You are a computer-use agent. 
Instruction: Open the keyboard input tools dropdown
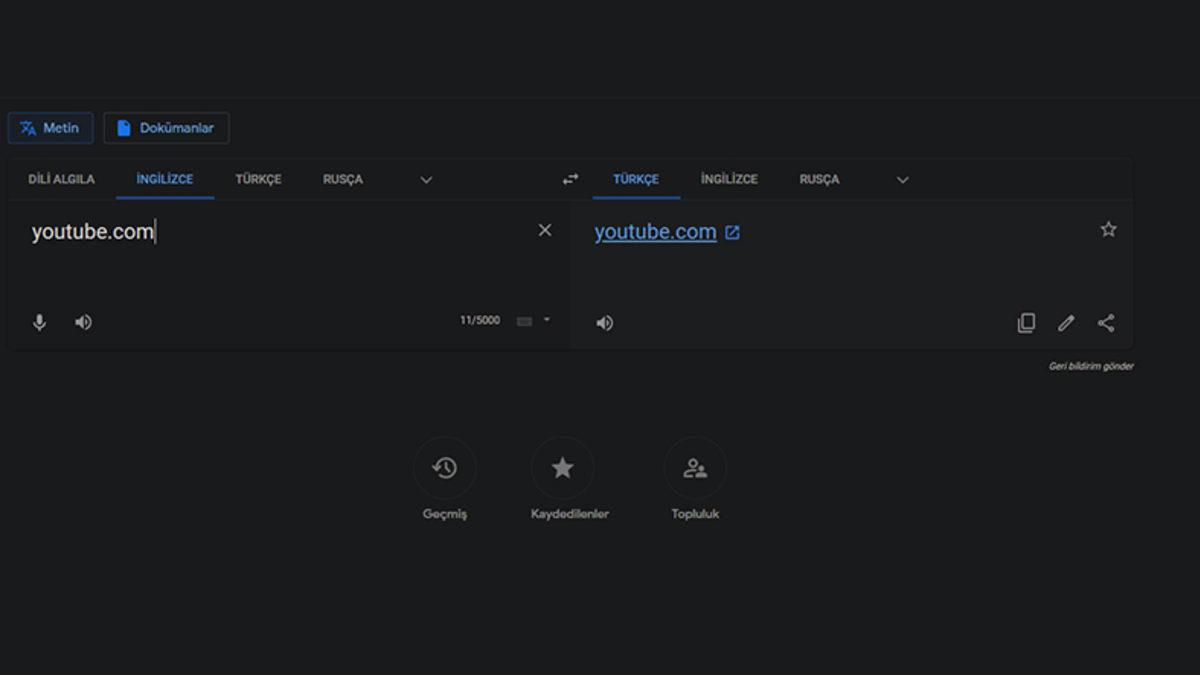point(547,320)
